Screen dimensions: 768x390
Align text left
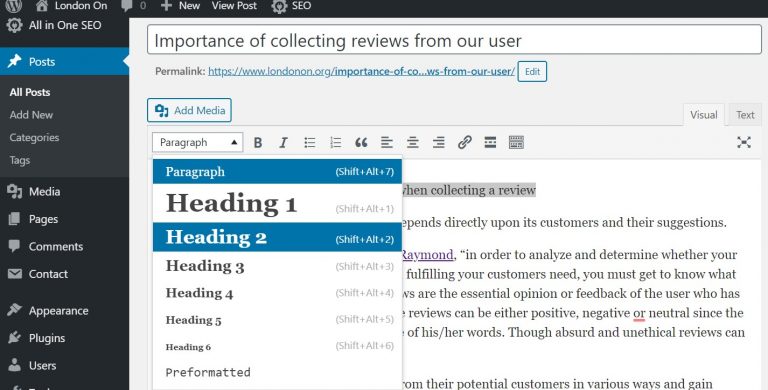tap(387, 143)
